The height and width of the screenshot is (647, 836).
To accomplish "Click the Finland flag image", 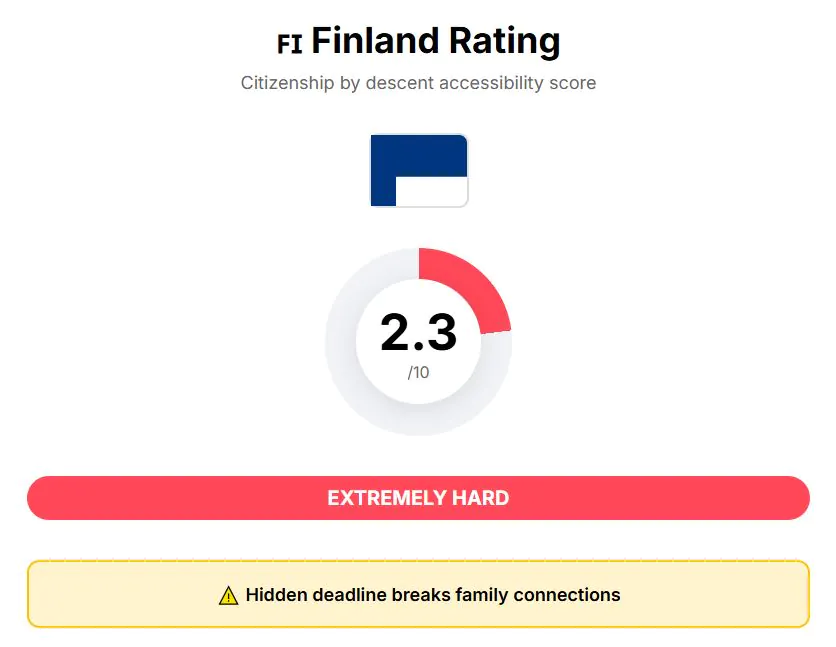I will pyautogui.click(x=418, y=170).
